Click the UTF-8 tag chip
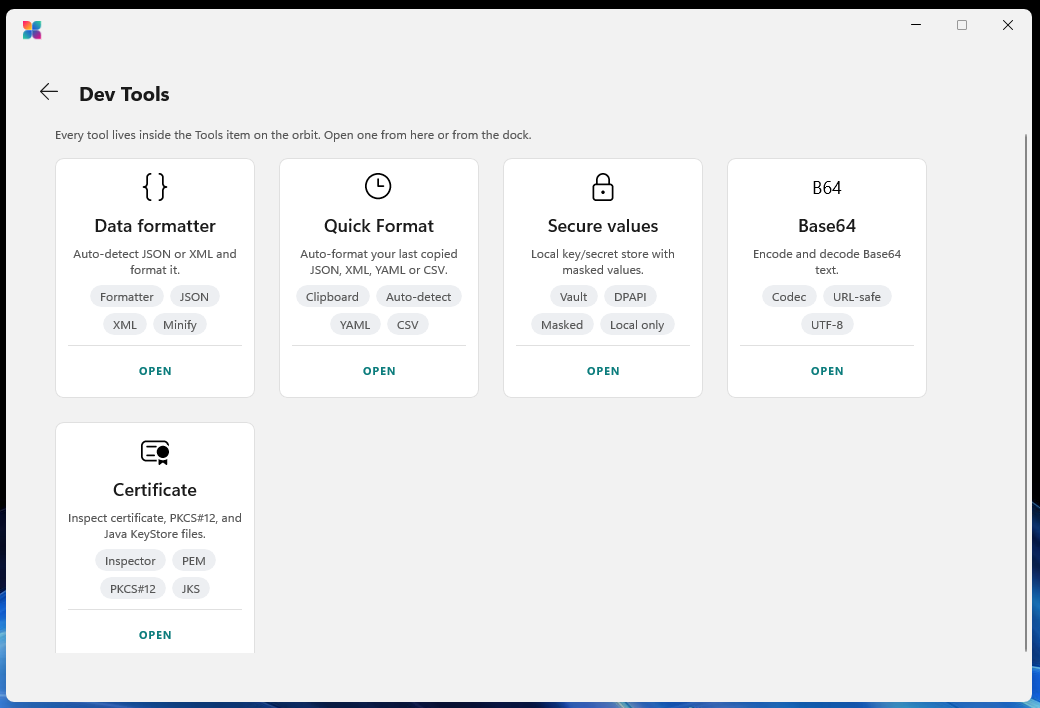The image size is (1040, 708). click(827, 324)
